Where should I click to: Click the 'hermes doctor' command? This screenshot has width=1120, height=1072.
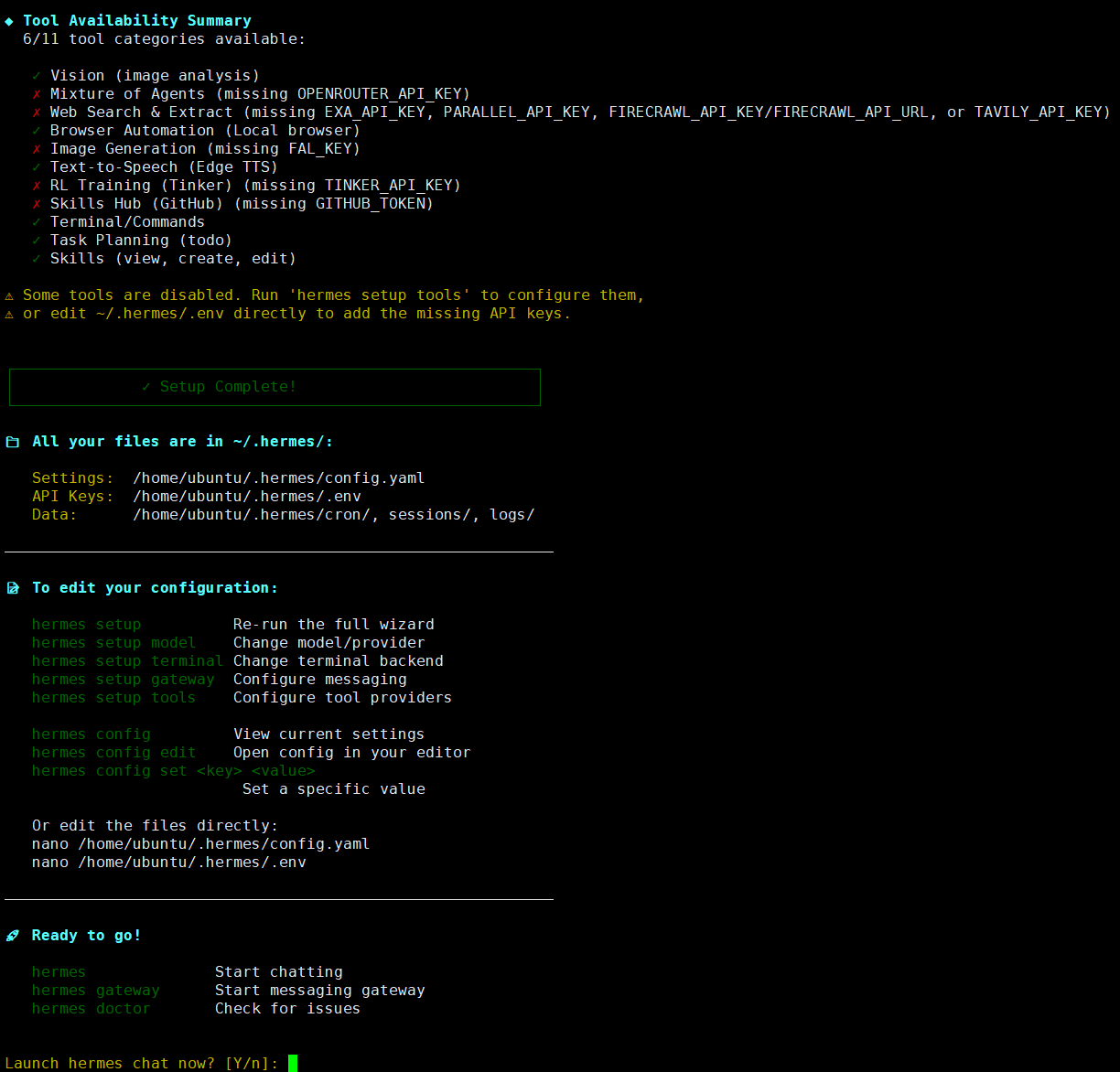[x=92, y=1009]
